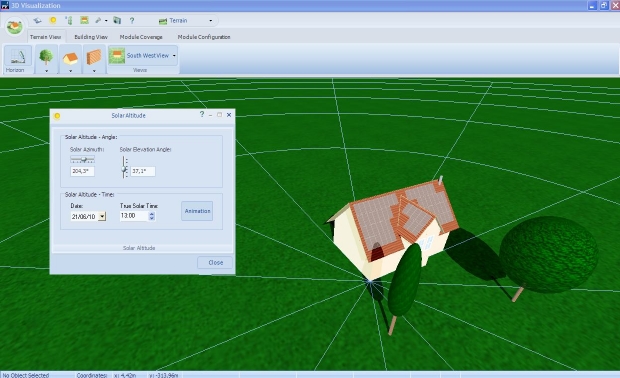620x378 pixels.
Task: Open the Date dropdown in Solar Altitude
Action: tap(102, 216)
